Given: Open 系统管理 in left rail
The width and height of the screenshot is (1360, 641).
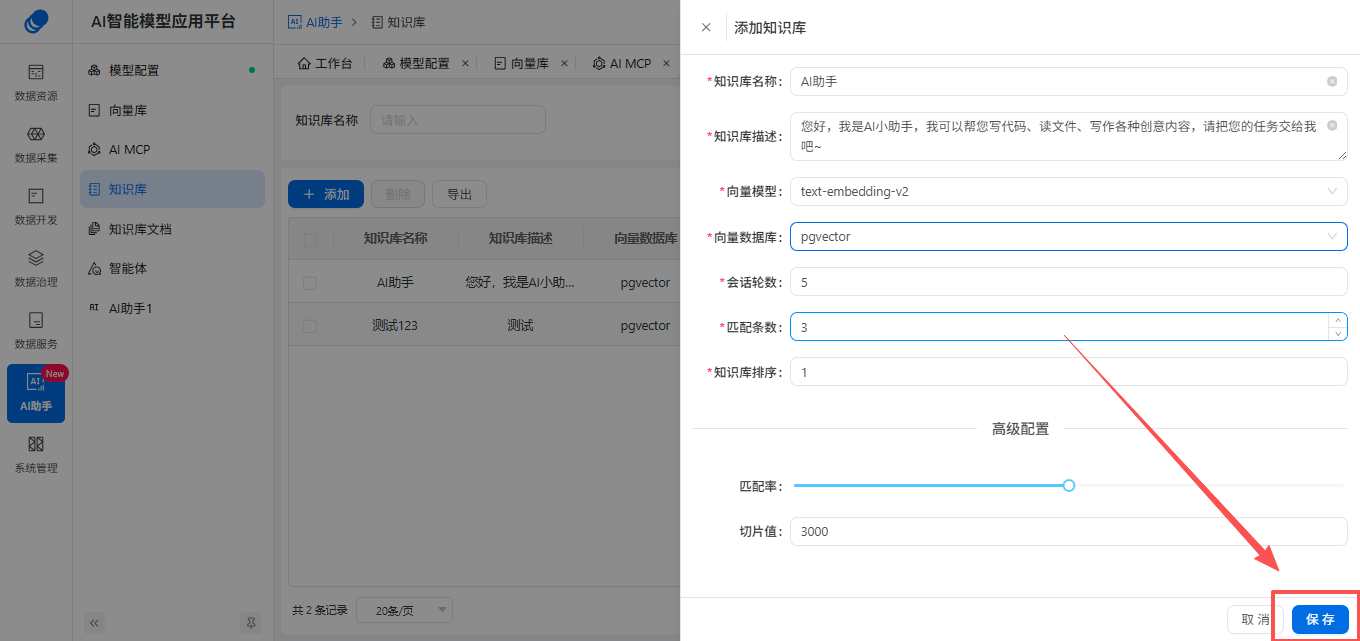Looking at the screenshot, I should tap(36, 454).
